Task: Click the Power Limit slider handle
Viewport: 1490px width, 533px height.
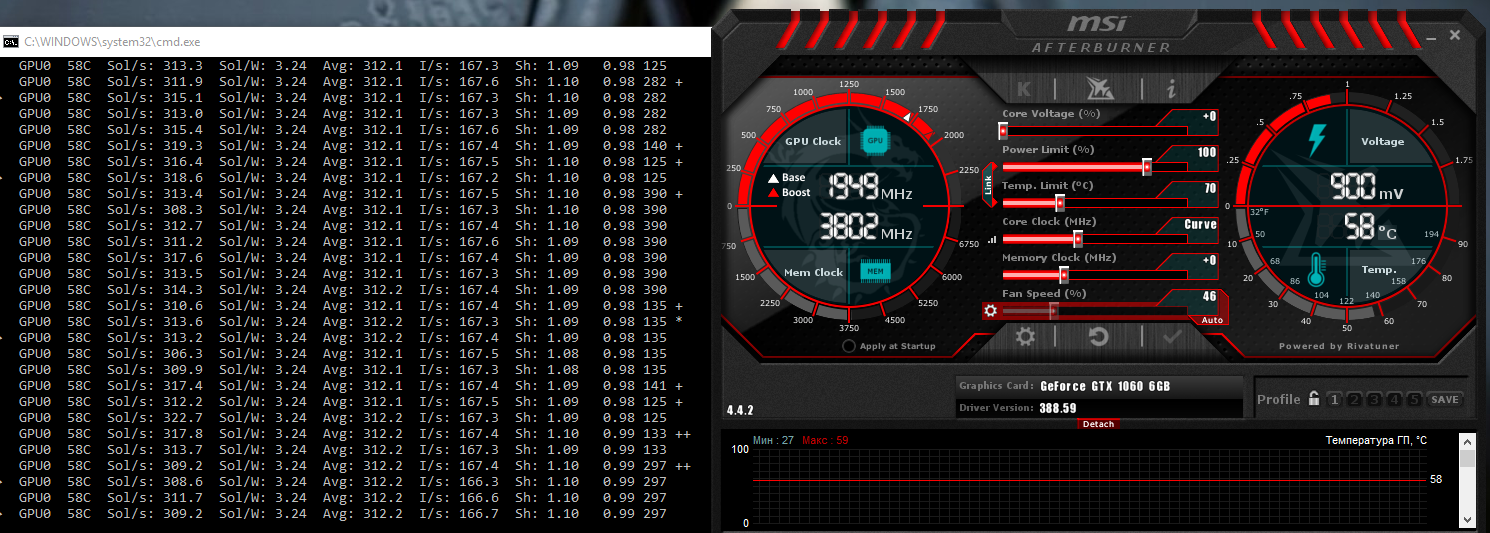Action: point(1147,167)
